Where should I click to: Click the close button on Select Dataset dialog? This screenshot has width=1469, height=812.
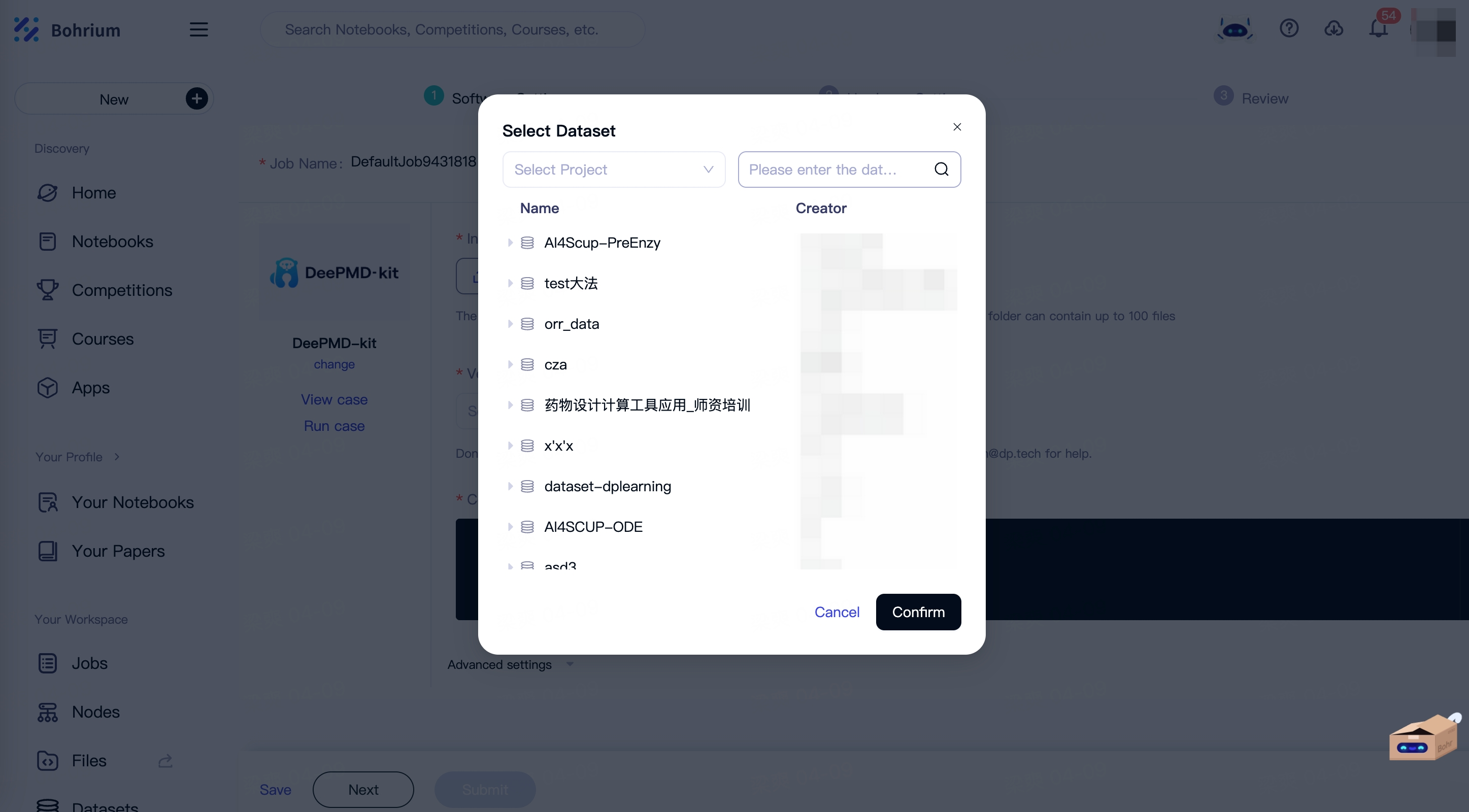pos(958,127)
